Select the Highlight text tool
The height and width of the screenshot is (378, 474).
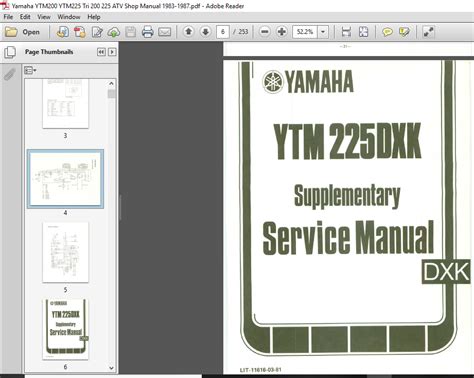pos(404,32)
